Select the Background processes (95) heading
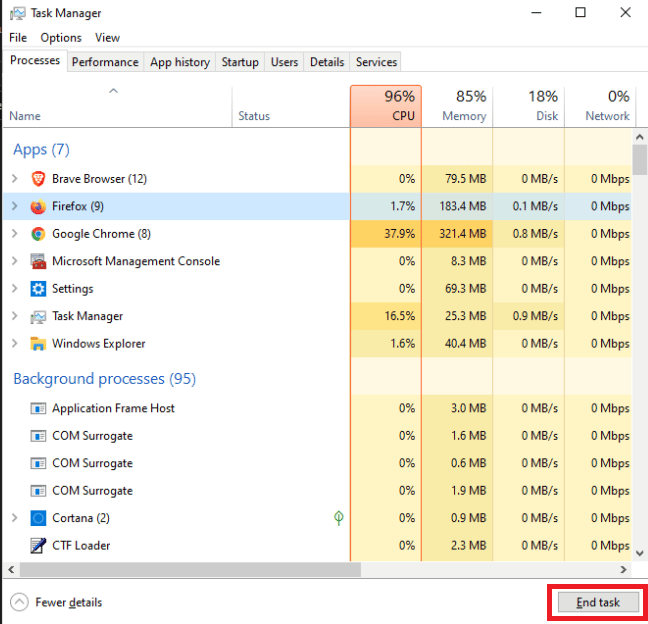648x624 pixels. [x=105, y=379]
